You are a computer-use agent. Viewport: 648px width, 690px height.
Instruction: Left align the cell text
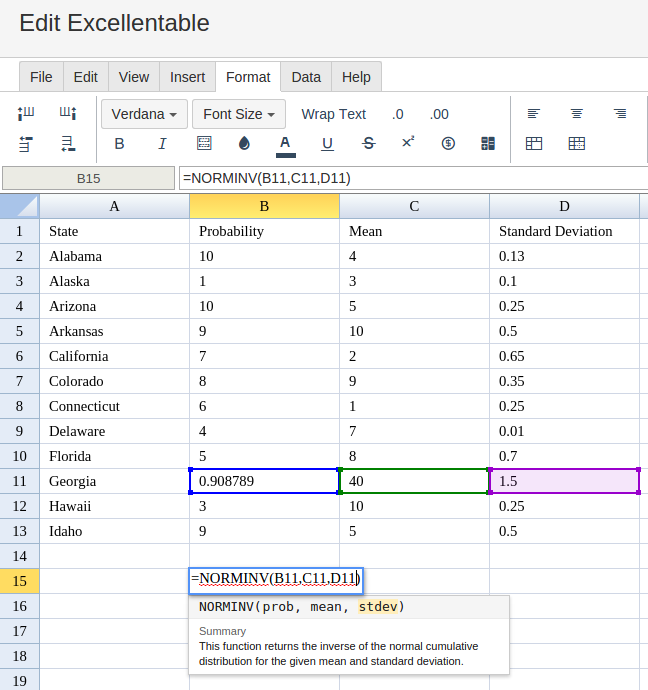534,114
